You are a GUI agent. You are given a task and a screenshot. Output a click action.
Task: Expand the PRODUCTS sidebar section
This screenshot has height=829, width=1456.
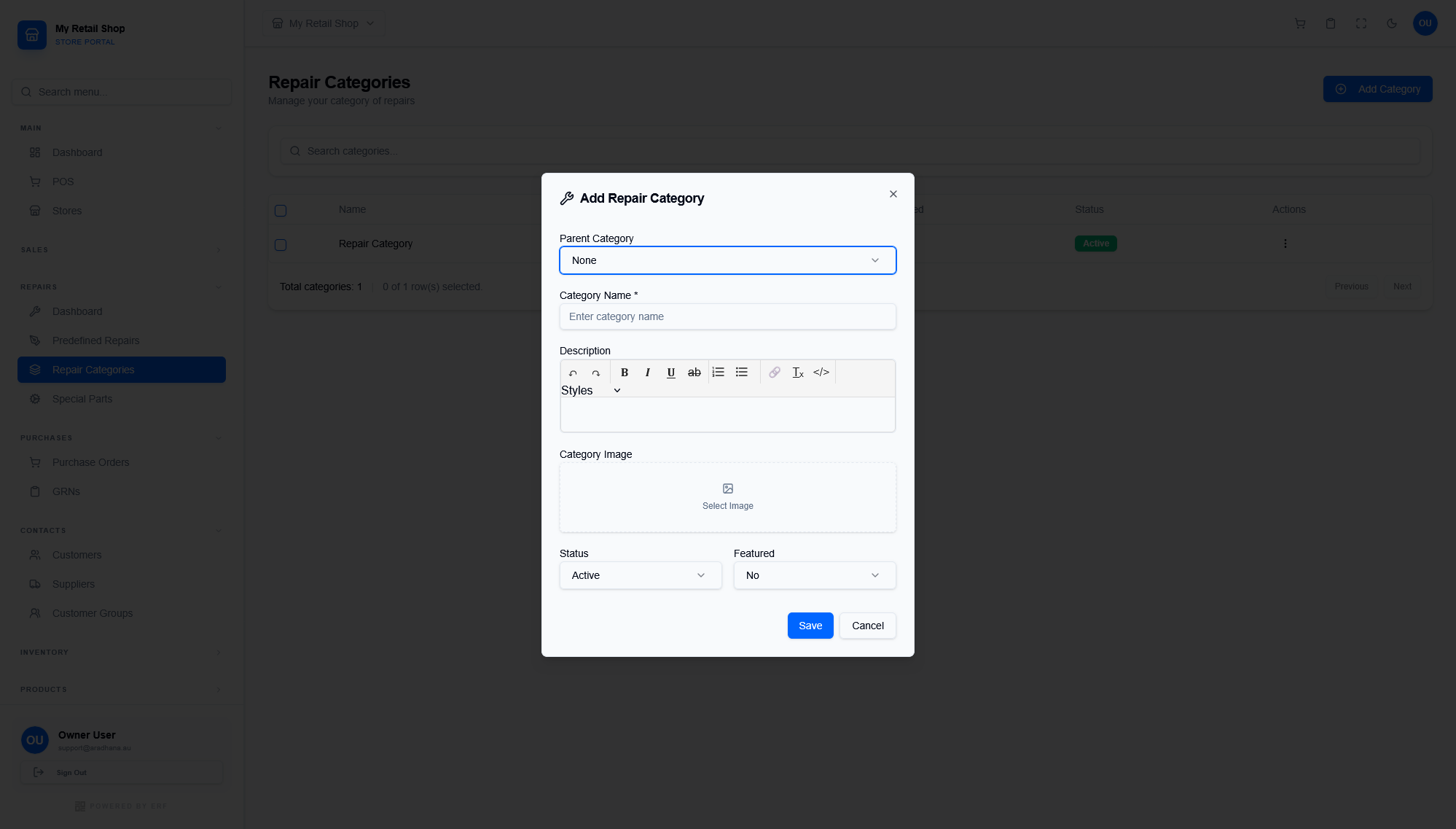click(219, 690)
